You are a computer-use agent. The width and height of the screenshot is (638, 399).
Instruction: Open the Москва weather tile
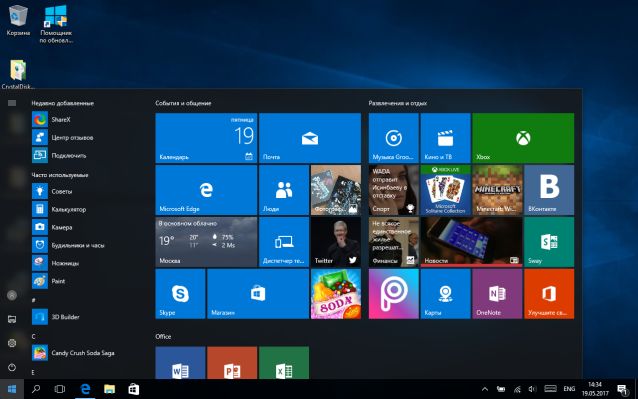(206, 242)
